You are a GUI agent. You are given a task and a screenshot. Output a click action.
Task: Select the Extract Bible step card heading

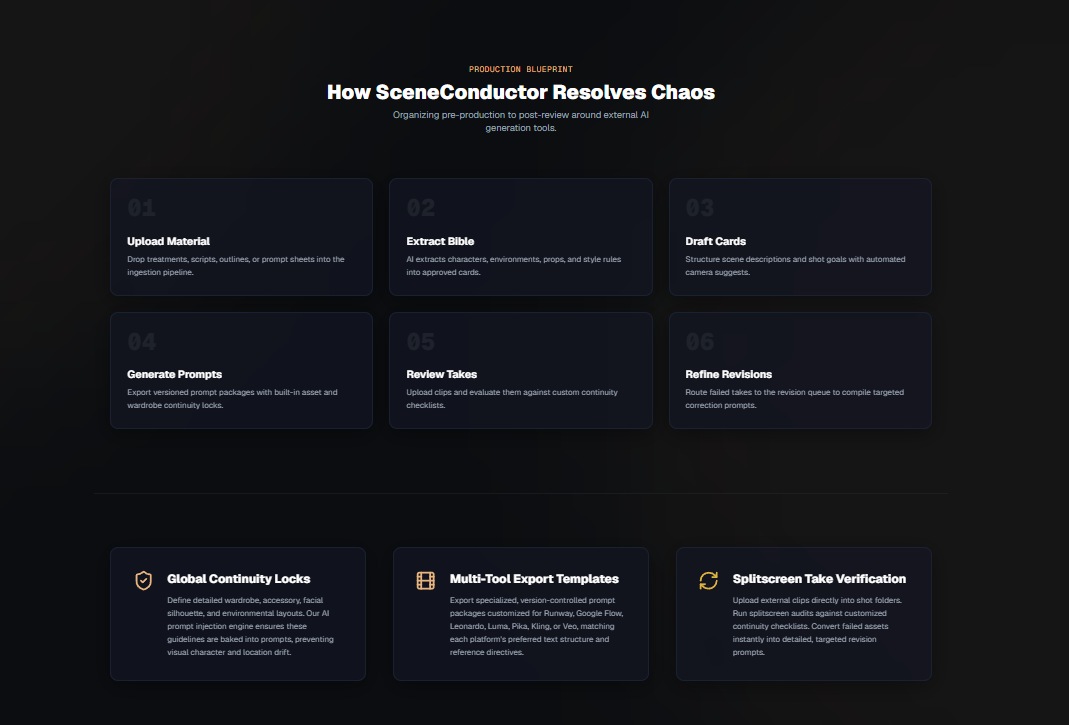pos(440,241)
